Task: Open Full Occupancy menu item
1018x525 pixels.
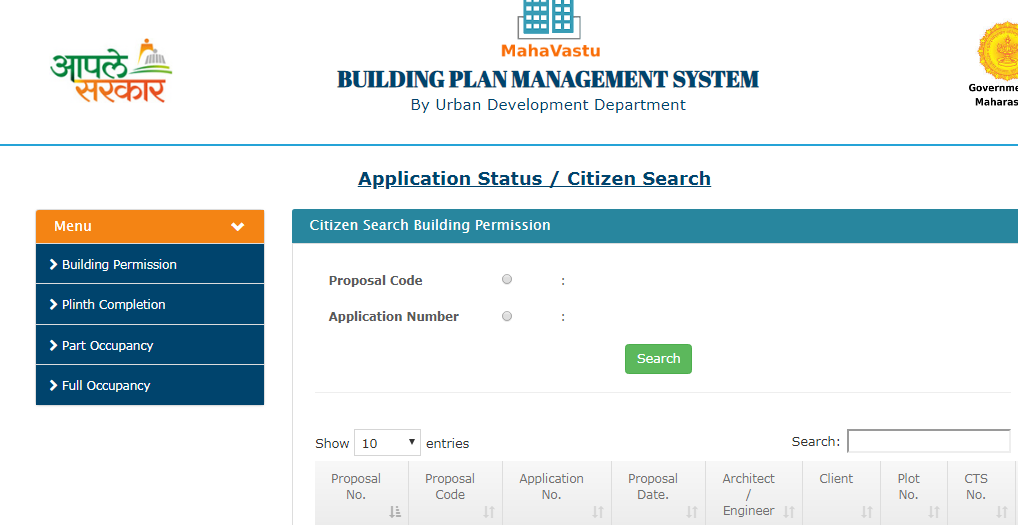Action: coord(150,385)
